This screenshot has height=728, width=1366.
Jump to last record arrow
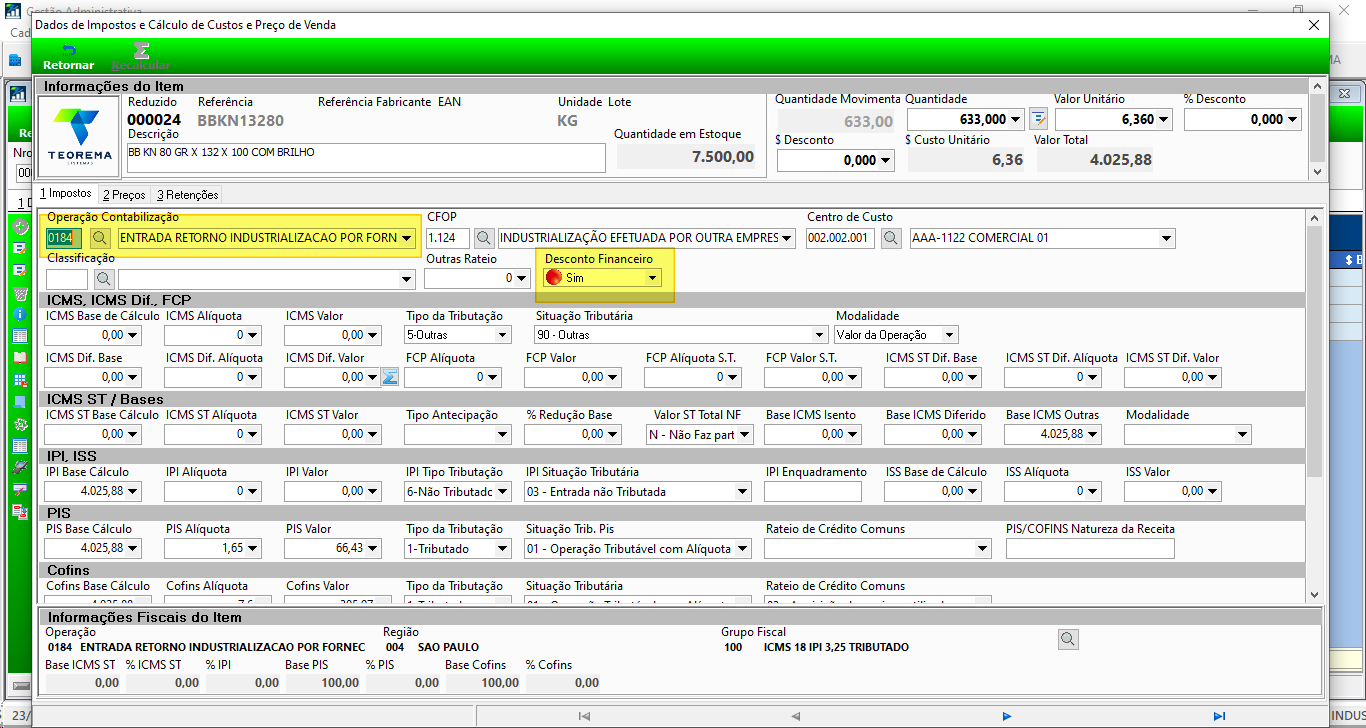[x=1219, y=716]
